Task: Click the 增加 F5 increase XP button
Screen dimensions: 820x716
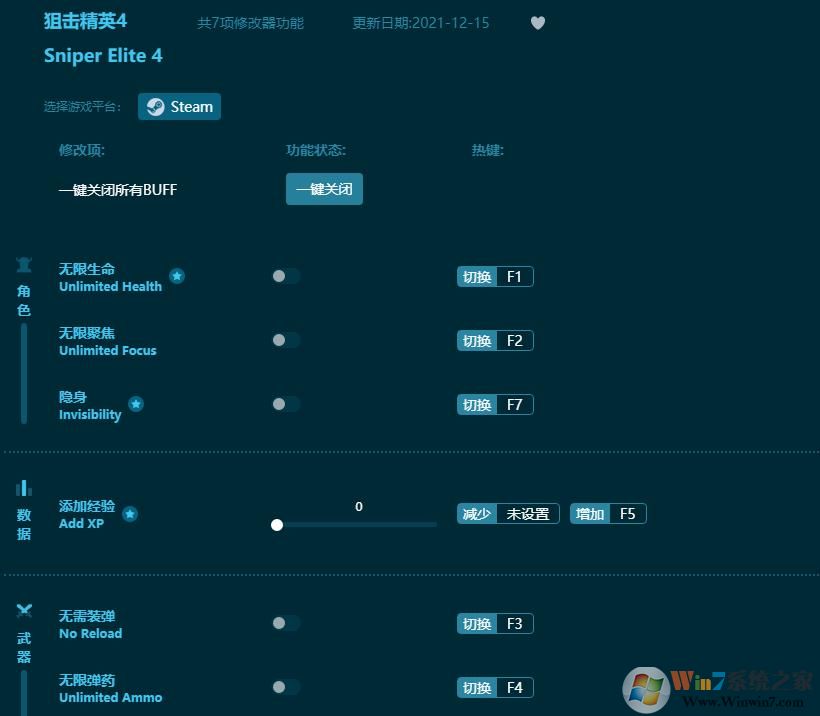Action: click(608, 513)
